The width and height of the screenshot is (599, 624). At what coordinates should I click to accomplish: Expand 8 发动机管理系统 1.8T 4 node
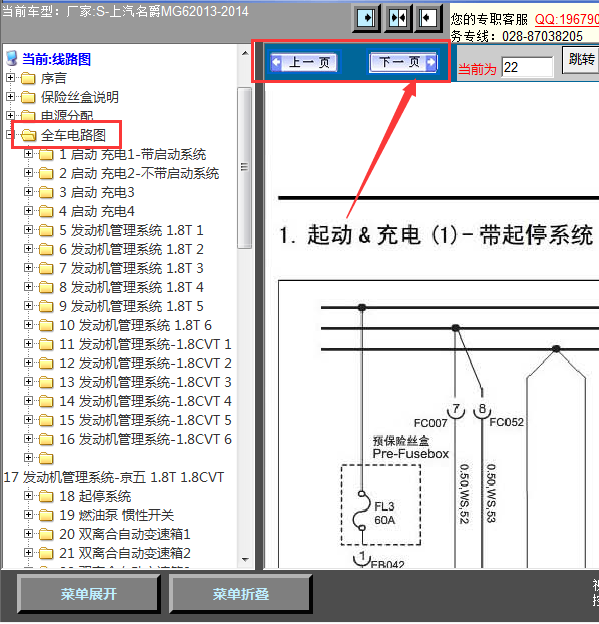(x=28, y=287)
